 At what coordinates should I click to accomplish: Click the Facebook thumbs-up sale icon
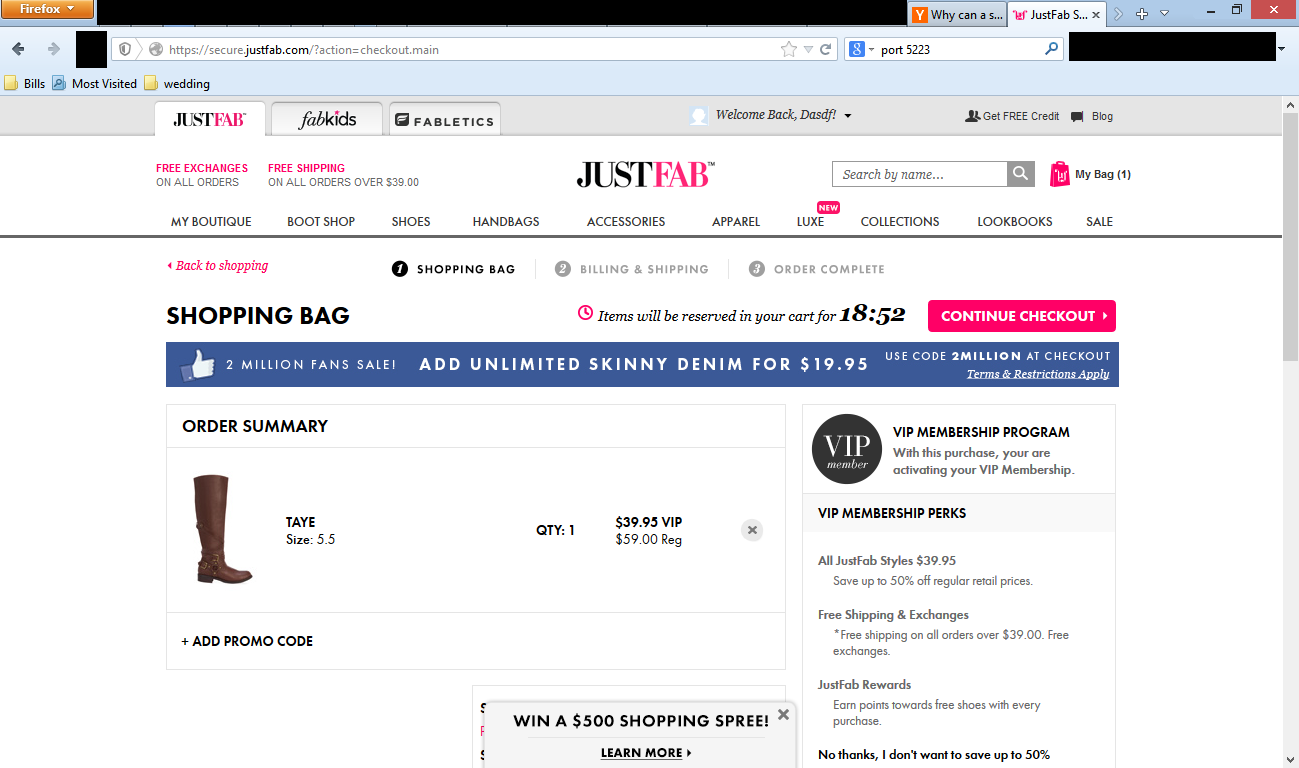click(x=198, y=365)
